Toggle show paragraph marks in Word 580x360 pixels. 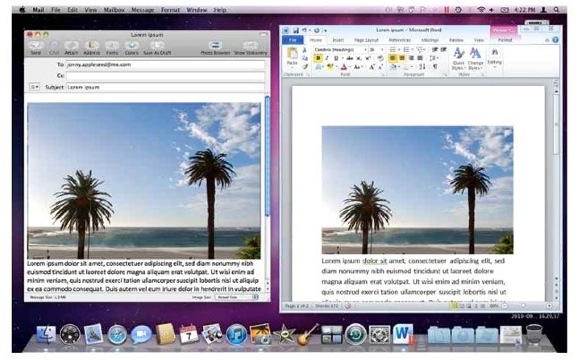435,67
